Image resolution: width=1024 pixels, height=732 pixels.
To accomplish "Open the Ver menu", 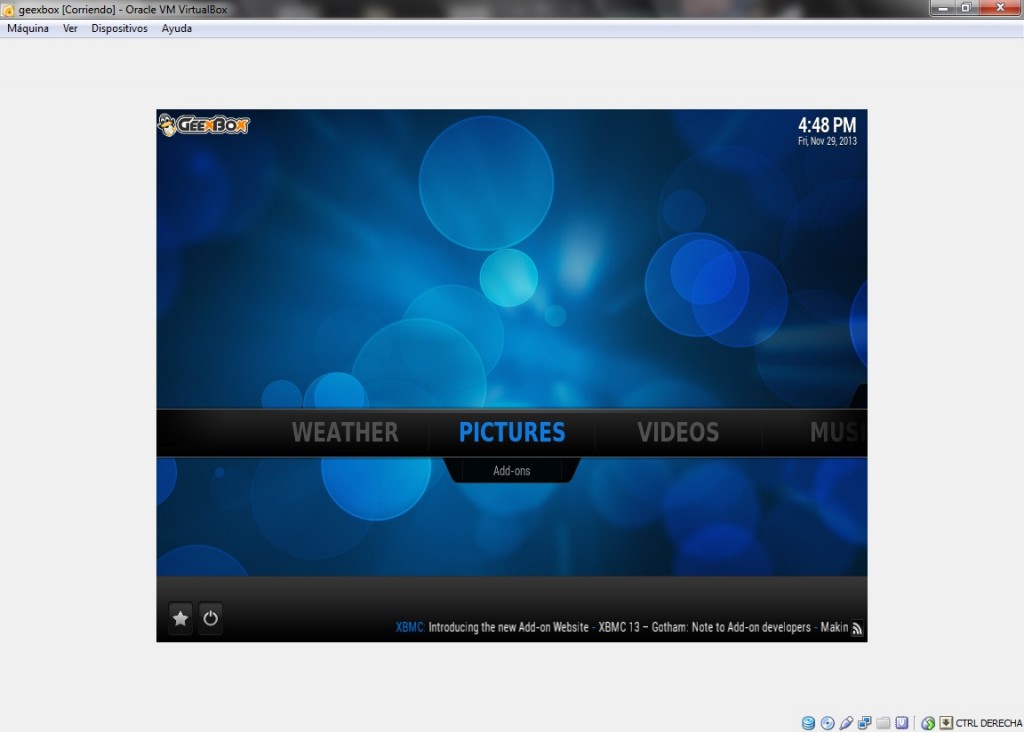I will (x=70, y=28).
